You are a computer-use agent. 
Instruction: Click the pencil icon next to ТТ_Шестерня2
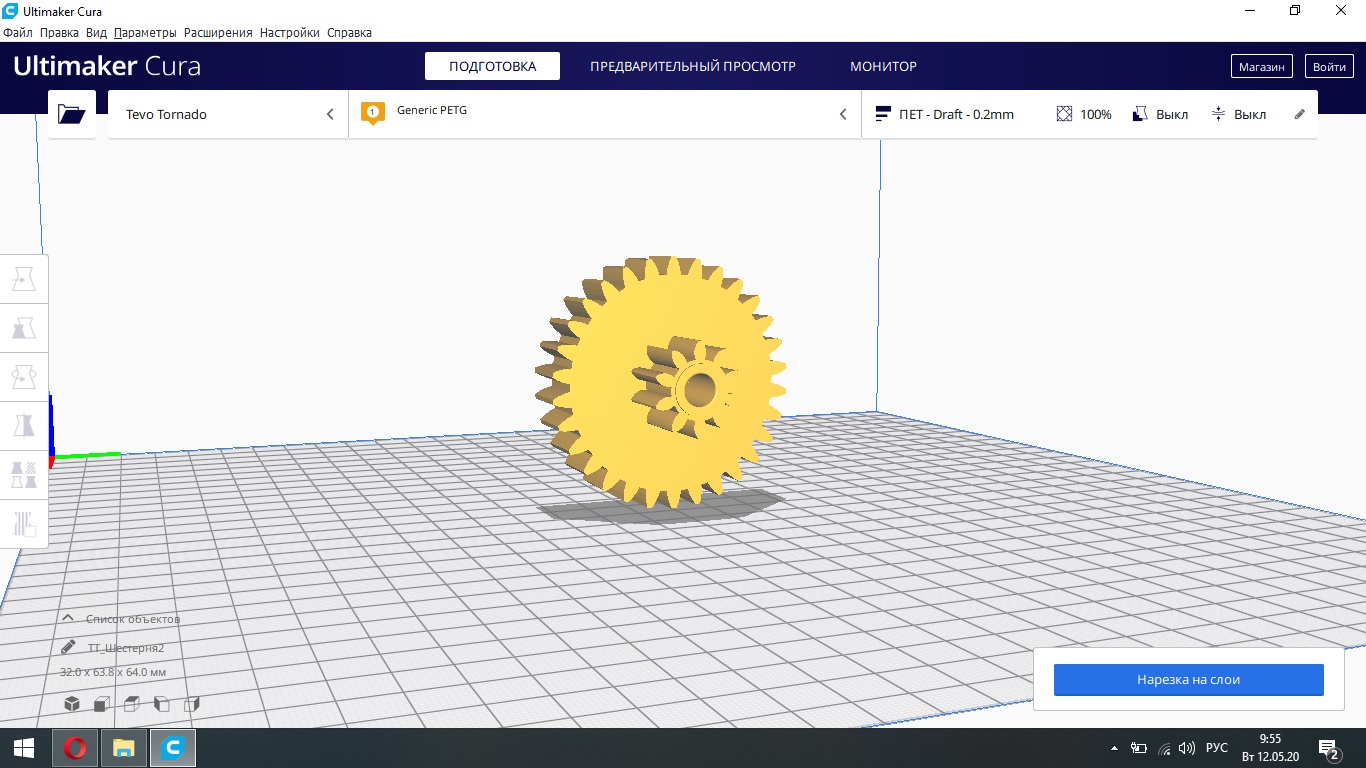point(68,647)
